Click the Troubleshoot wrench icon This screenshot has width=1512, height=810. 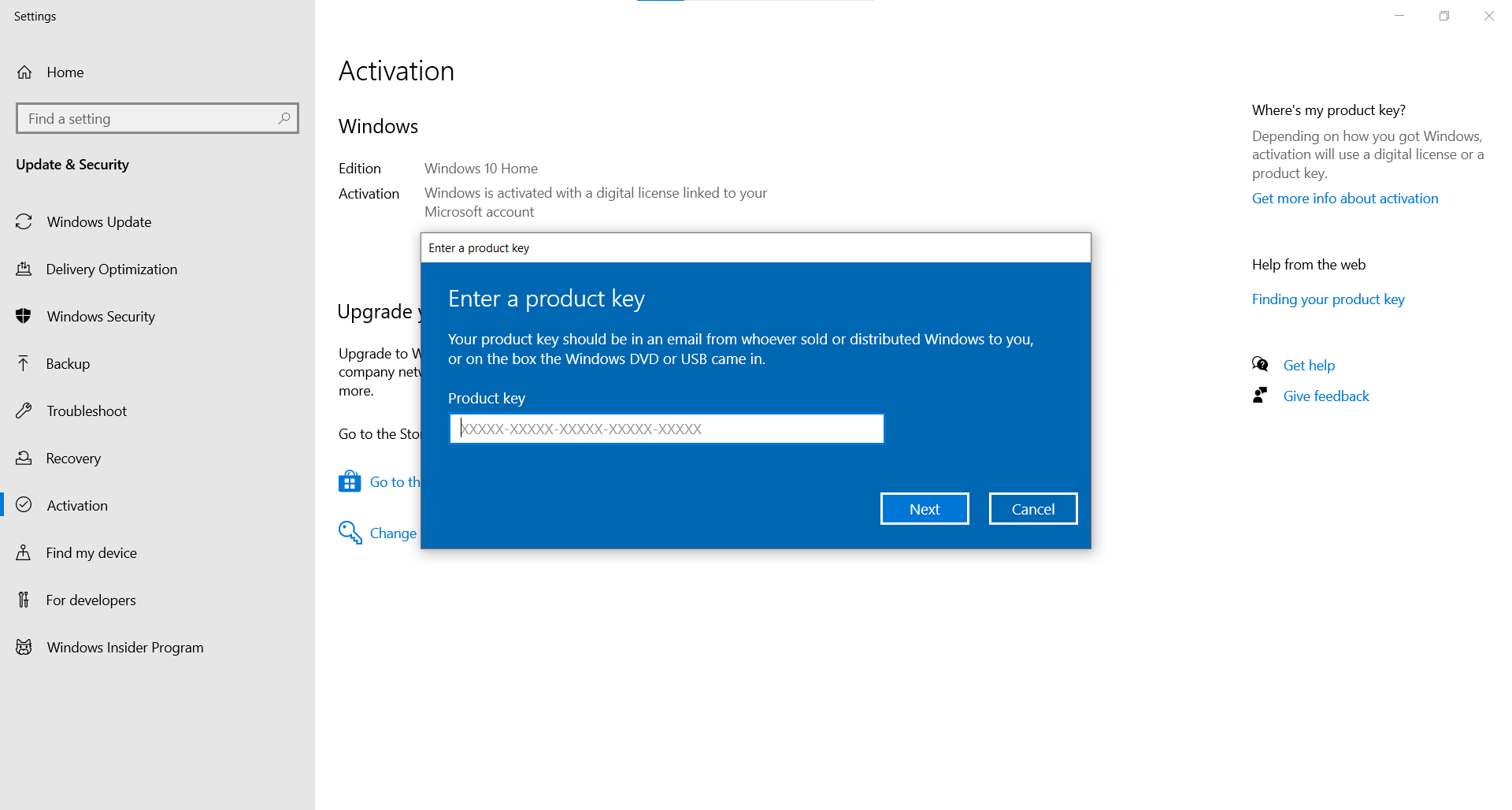(x=24, y=411)
